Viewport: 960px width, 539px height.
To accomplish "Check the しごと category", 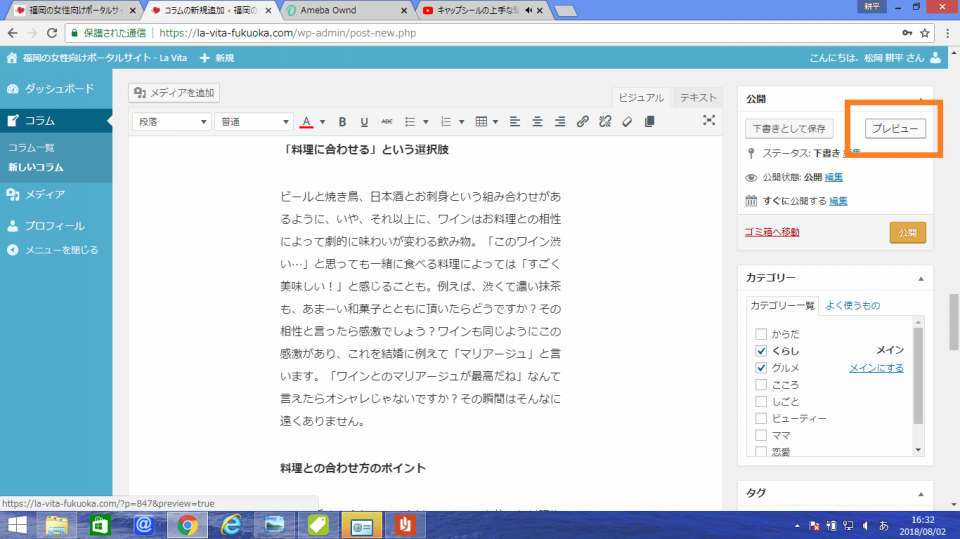I will tap(761, 401).
